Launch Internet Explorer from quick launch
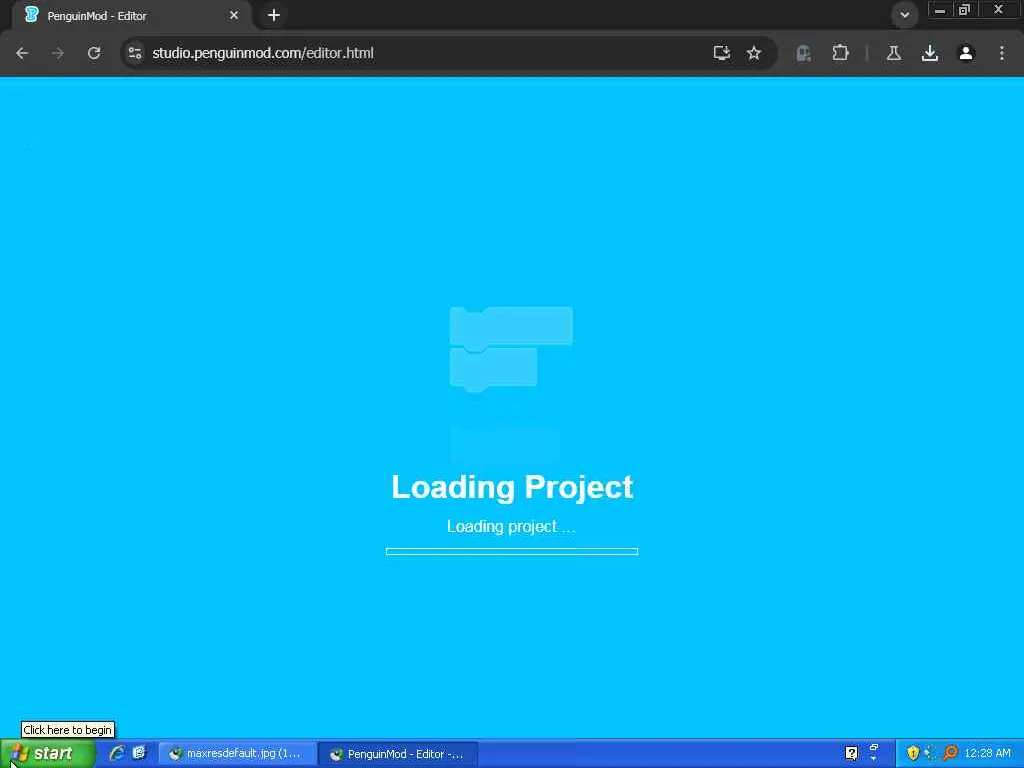This screenshot has height=768, width=1024. (117, 753)
